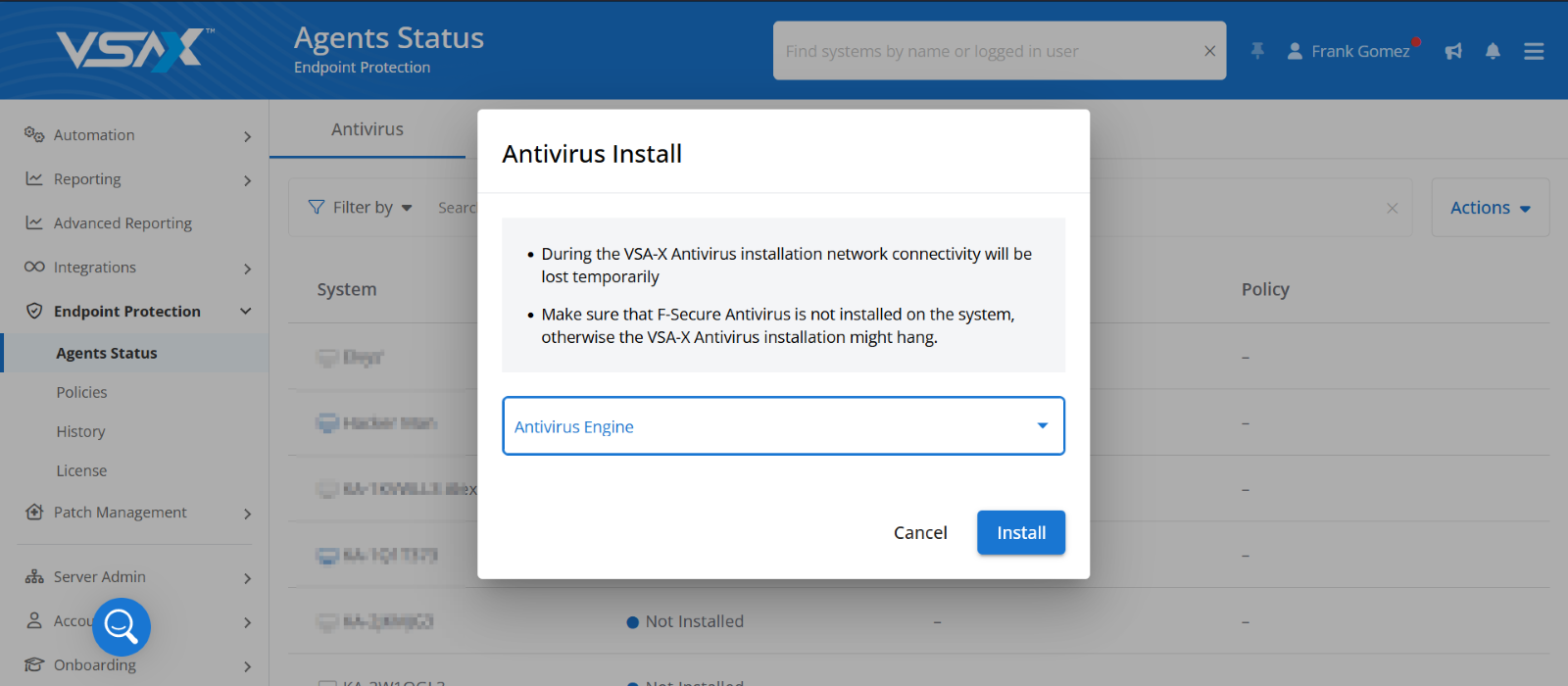Open the announcements megaphone icon
Screen dimensions: 1568x686
(1453, 51)
